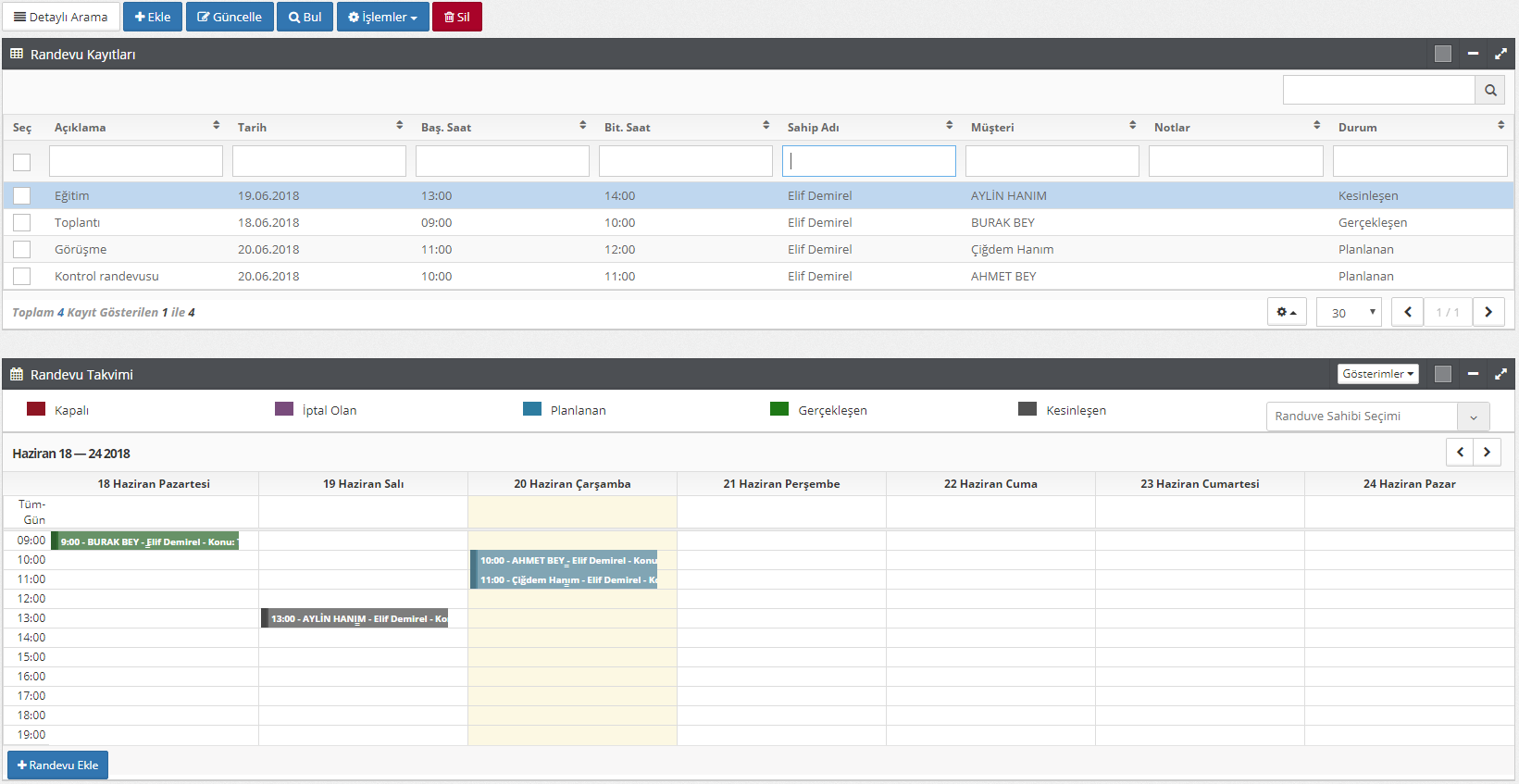The width and height of the screenshot is (1519, 784).
Task: Expand the Gösterimler view dropdown
Action: click(1377, 374)
